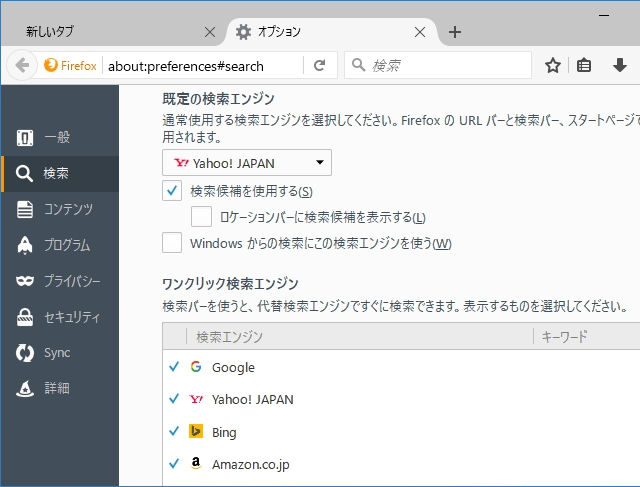640x487 pixels.
Task: Bookmark this page with the star icon
Action: pyautogui.click(x=553, y=65)
